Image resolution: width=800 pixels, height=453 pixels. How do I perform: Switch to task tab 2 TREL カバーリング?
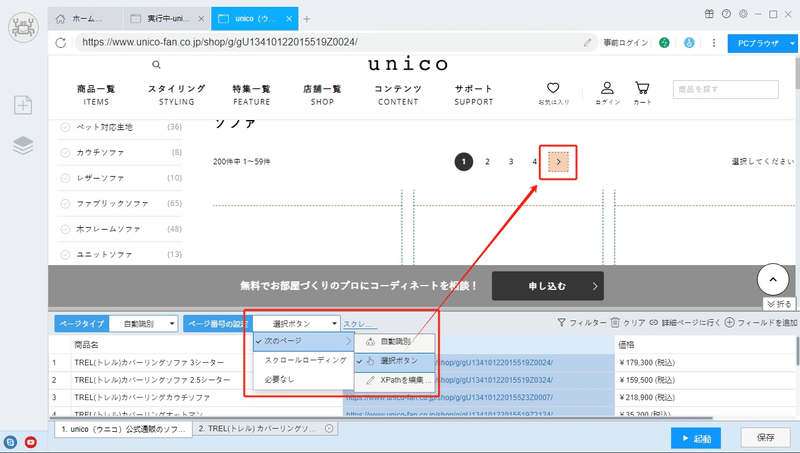click(x=265, y=429)
